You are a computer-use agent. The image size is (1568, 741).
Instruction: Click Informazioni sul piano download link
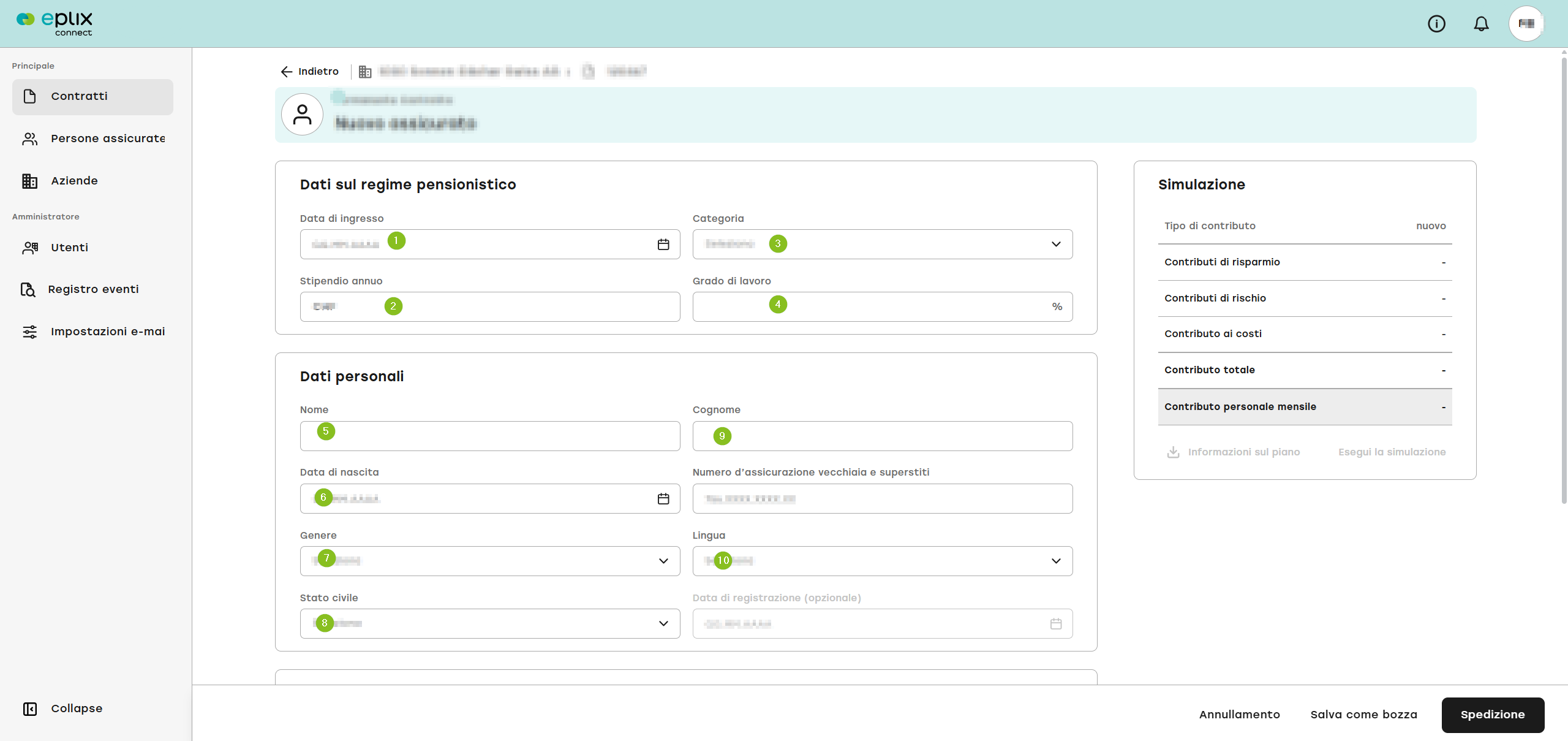coord(1233,452)
